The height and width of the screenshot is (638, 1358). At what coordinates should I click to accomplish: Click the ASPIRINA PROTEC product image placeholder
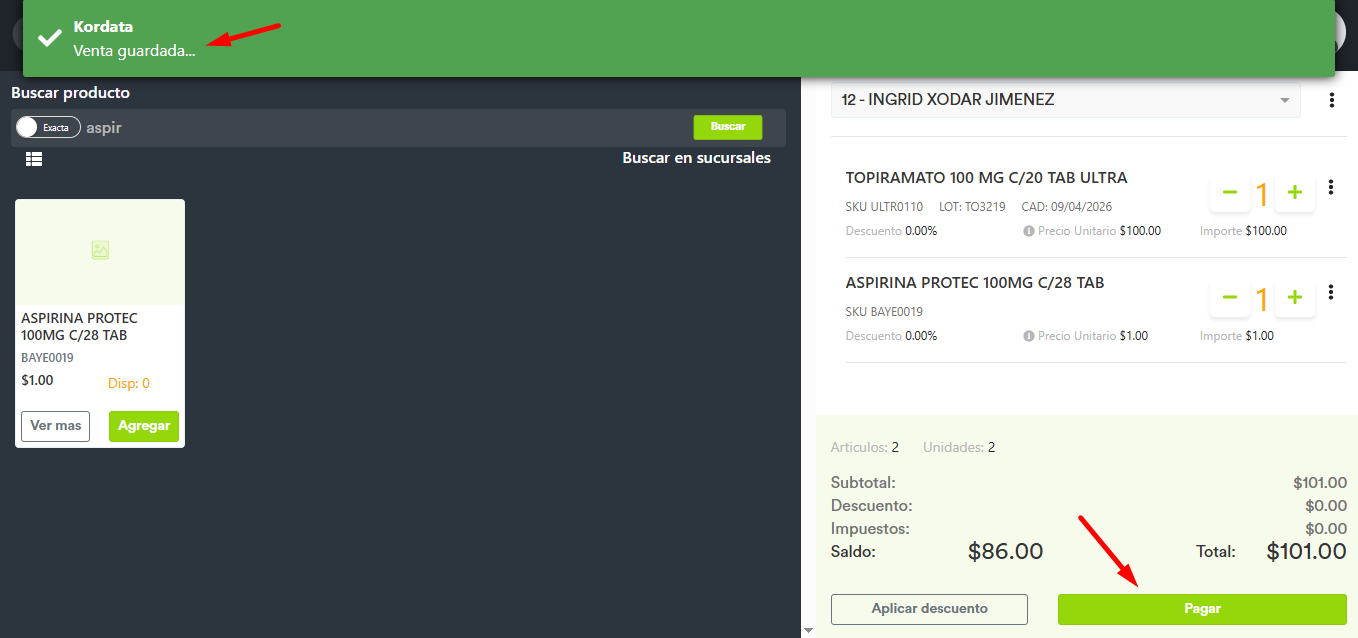click(x=100, y=251)
